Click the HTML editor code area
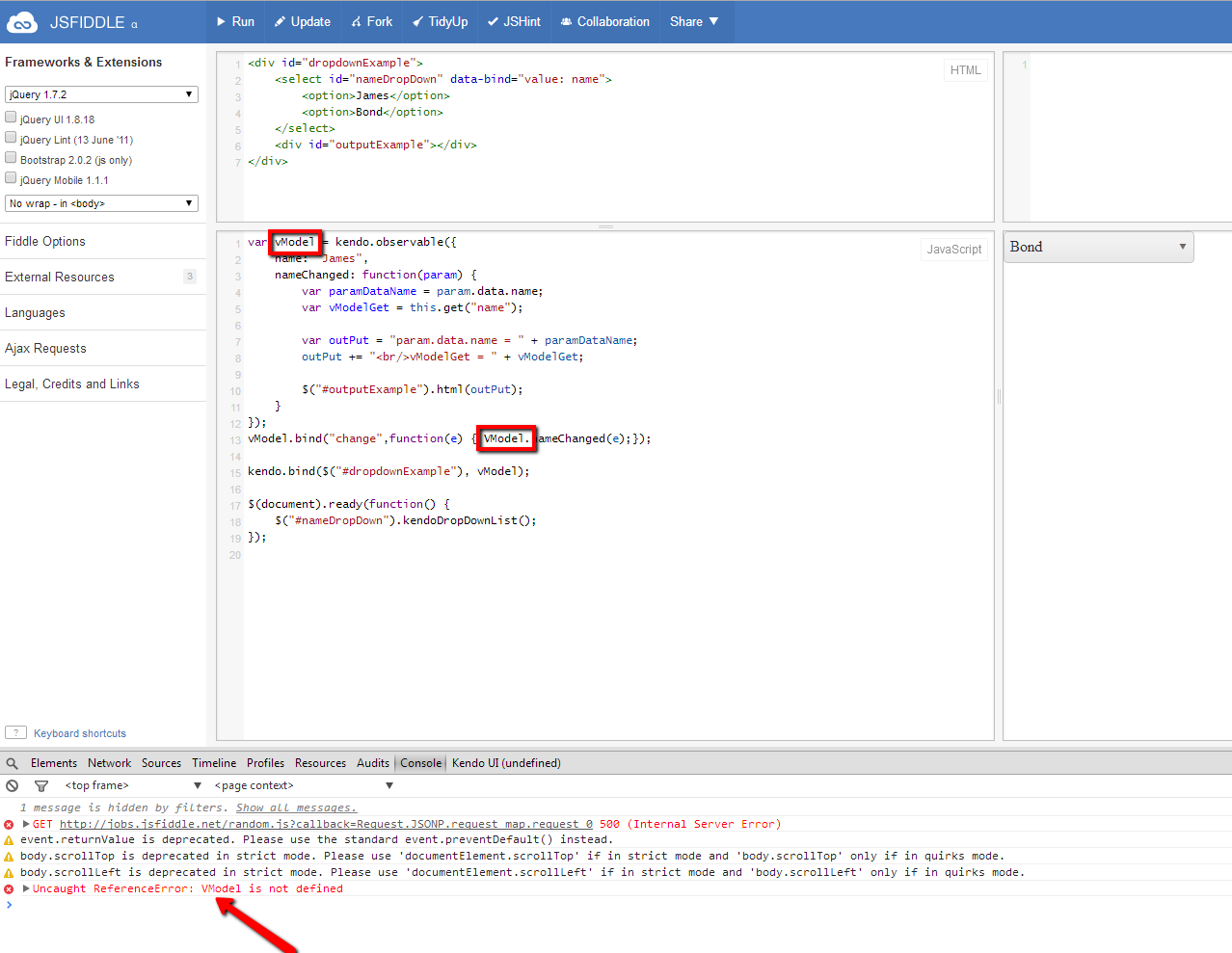Image resolution: width=1232 pixels, height=953 pixels. point(618,137)
